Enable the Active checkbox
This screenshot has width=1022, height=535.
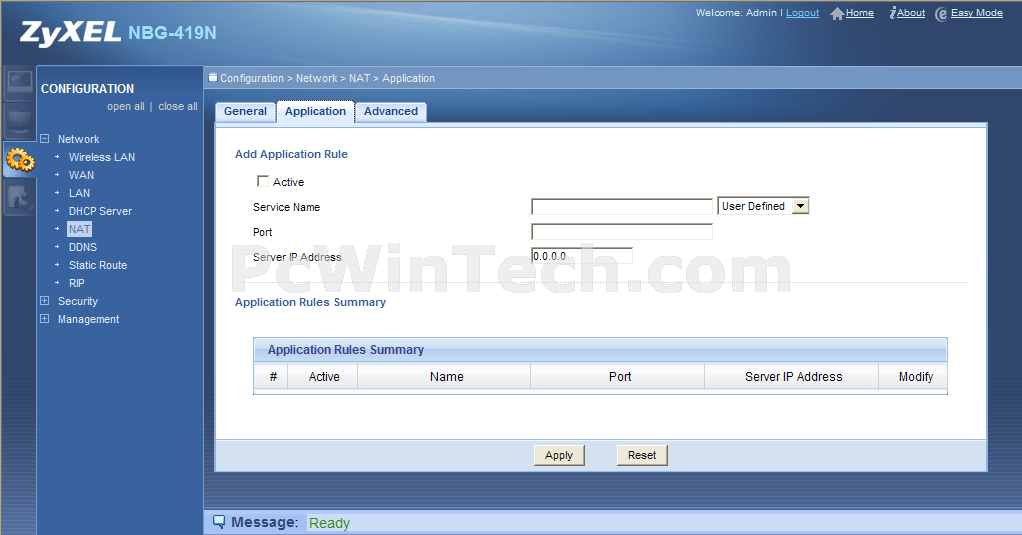pyautogui.click(x=263, y=181)
